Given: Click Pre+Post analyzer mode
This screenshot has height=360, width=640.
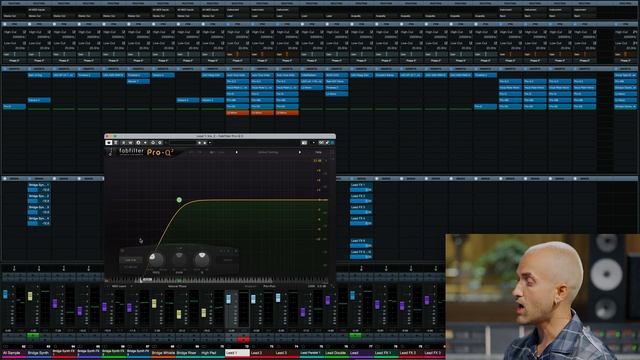Looking at the screenshot, I should 269,286.
